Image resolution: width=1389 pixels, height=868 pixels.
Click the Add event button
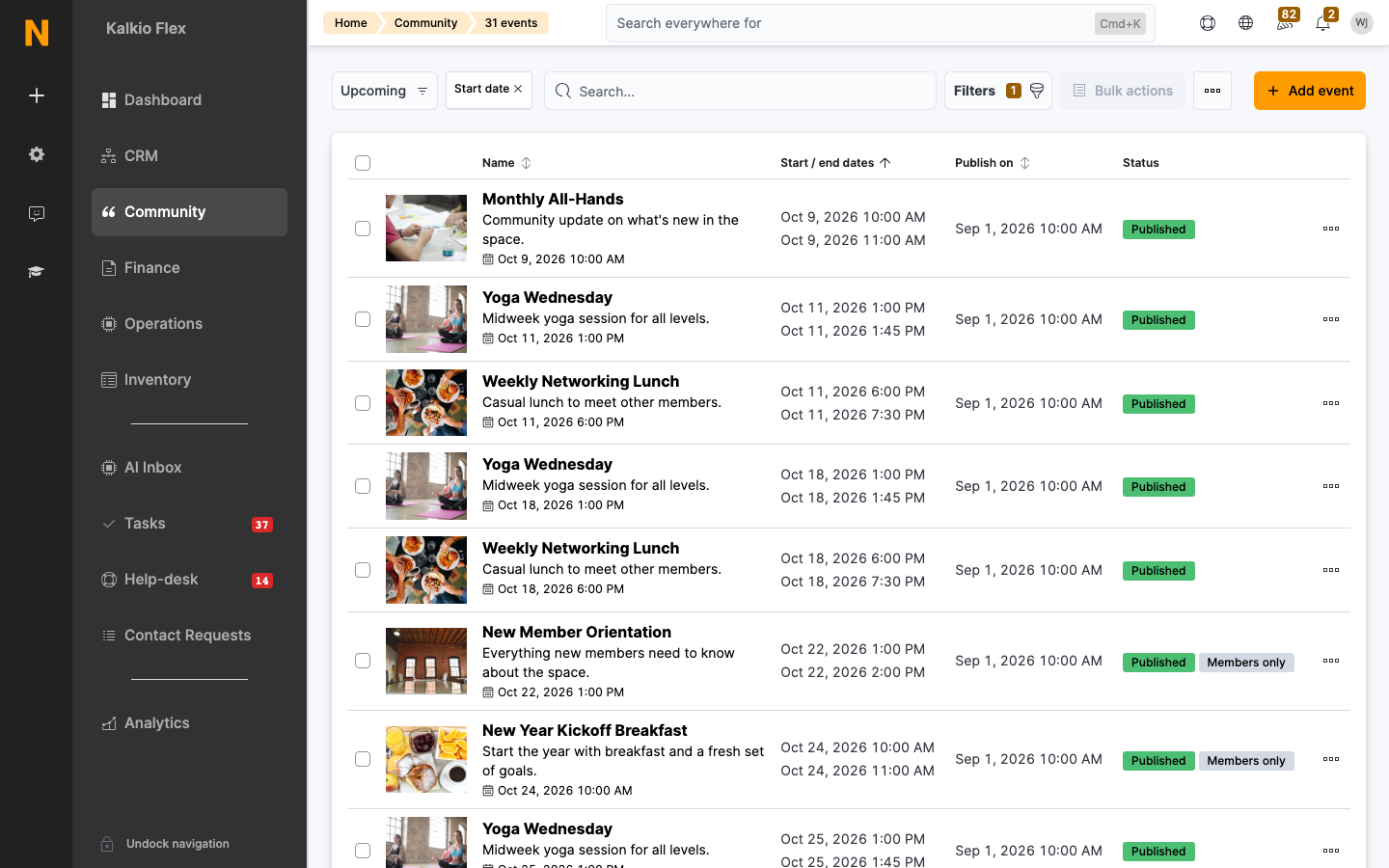pos(1310,91)
